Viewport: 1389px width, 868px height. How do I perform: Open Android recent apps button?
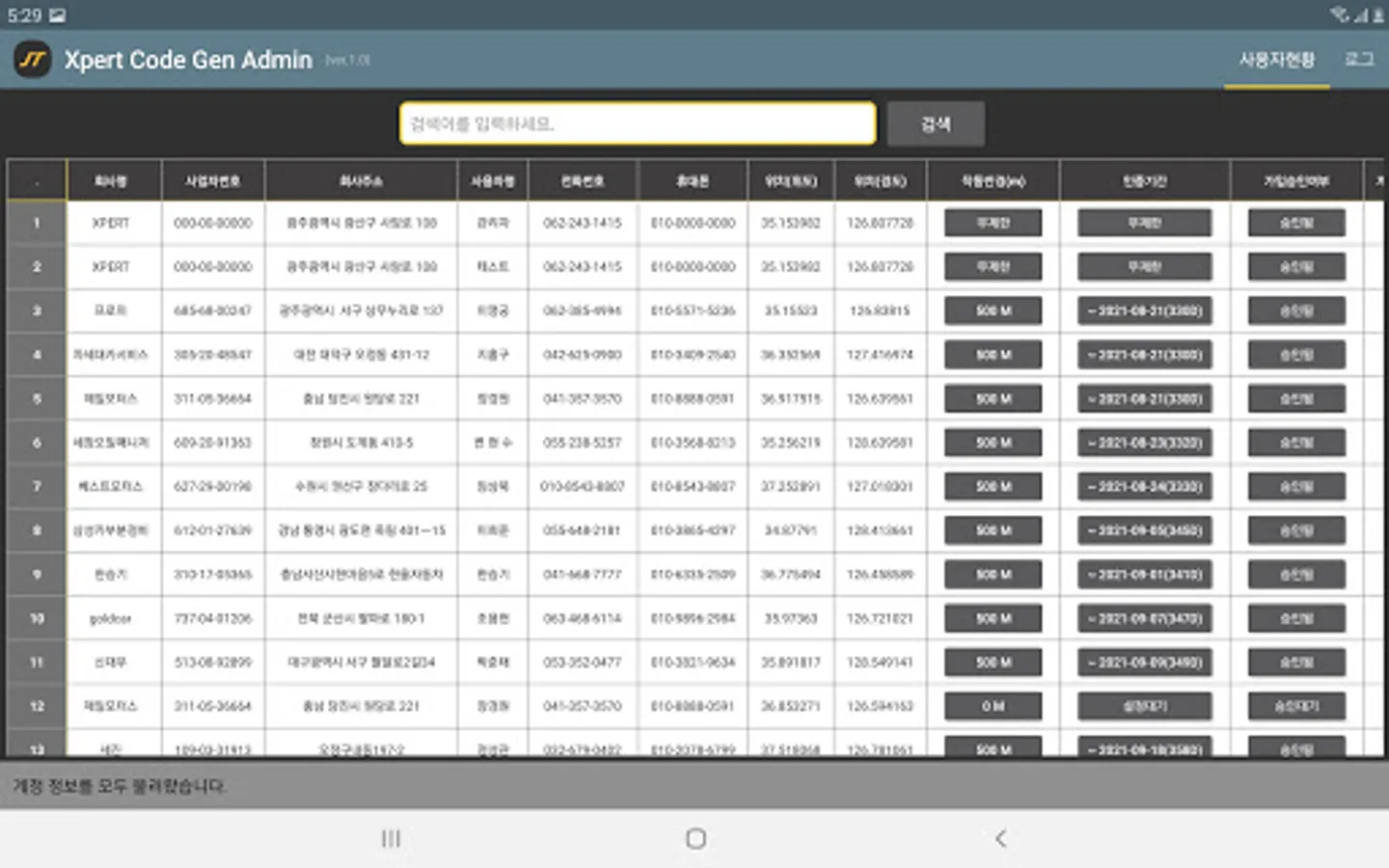click(391, 838)
